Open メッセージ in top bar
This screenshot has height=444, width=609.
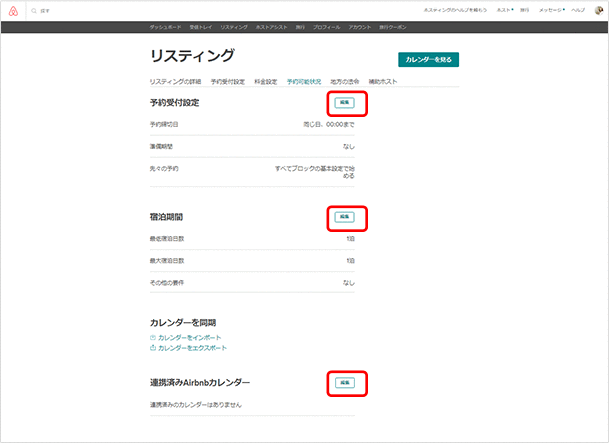click(552, 10)
